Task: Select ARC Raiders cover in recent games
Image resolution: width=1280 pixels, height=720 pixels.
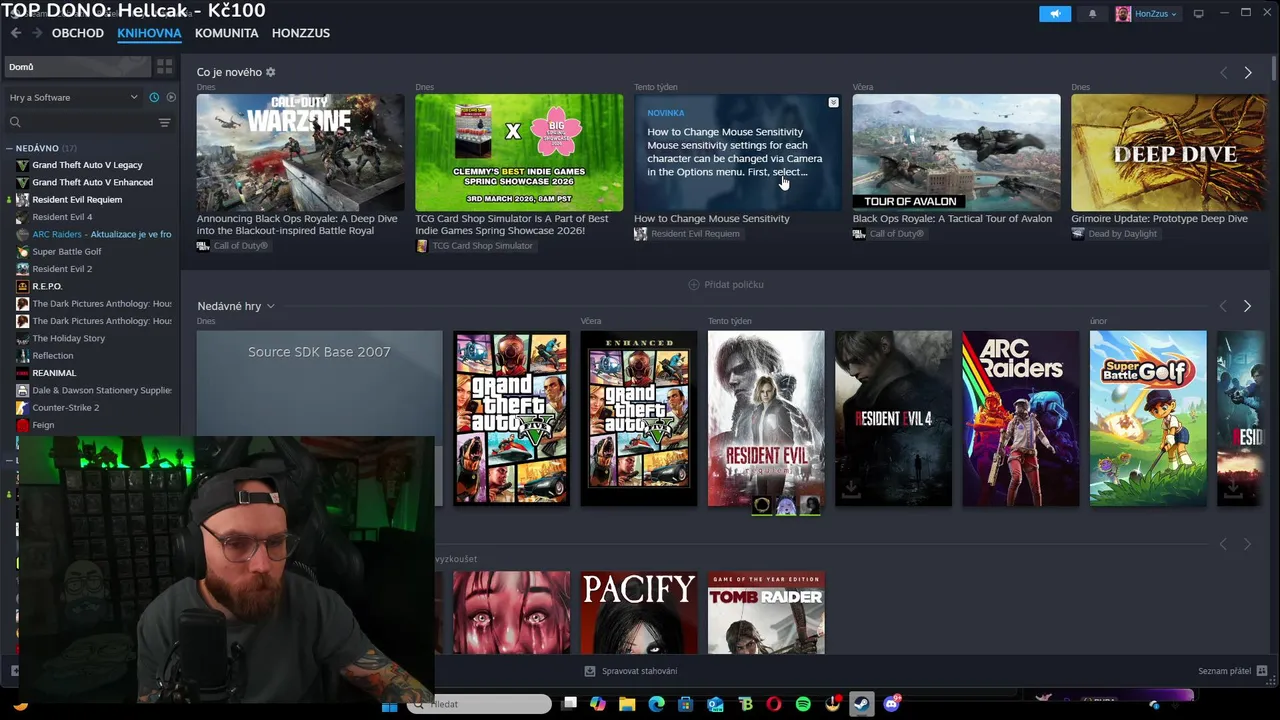Action: [x=1020, y=418]
